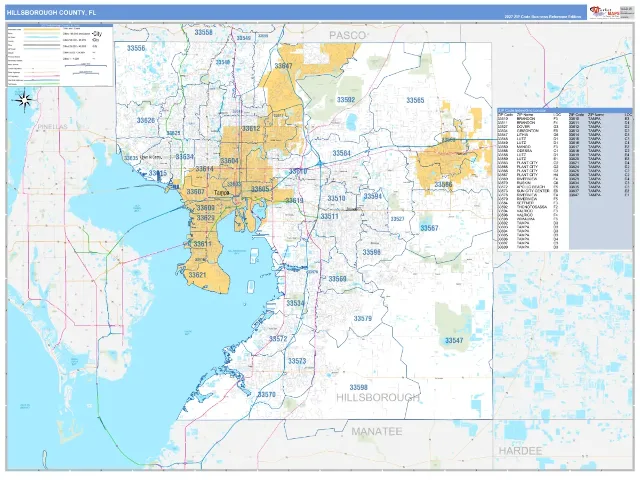Click ZIP code label 33598
The height and width of the screenshot is (480, 640).
pos(358,387)
